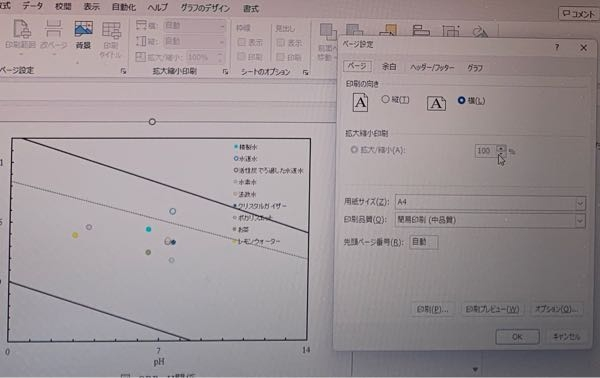This screenshot has width=600, height=378.
Task: Click the 印刷(P)... button
Action: coord(432,309)
